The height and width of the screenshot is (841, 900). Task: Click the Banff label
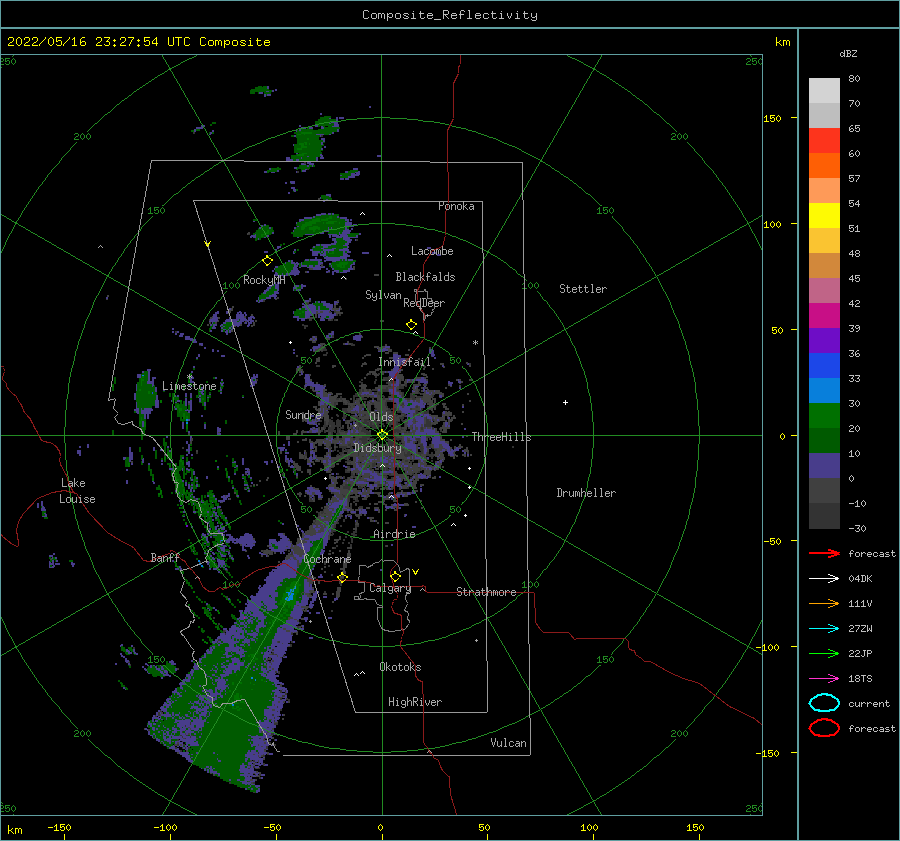pyautogui.click(x=165, y=557)
